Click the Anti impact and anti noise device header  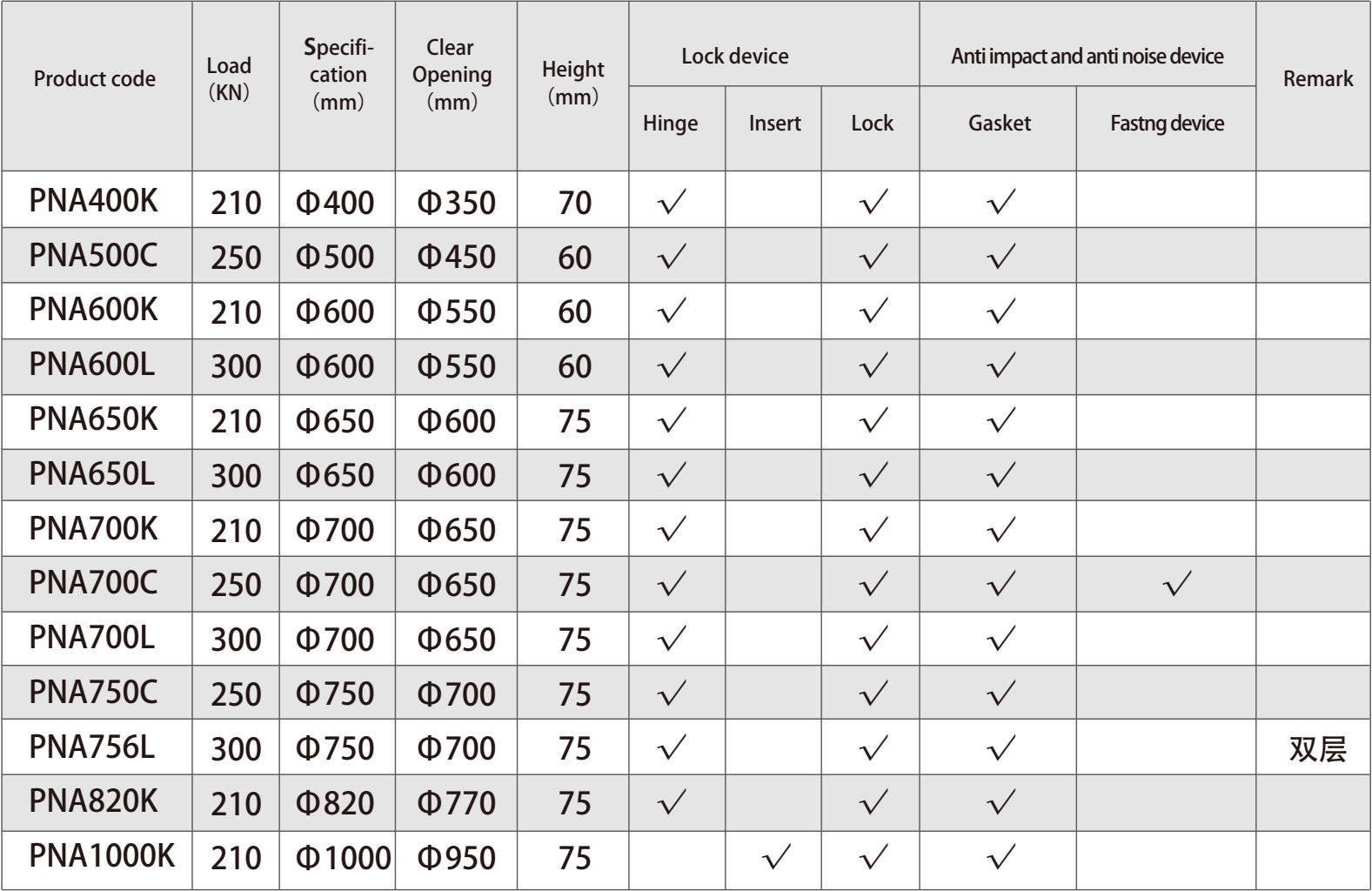(1088, 57)
